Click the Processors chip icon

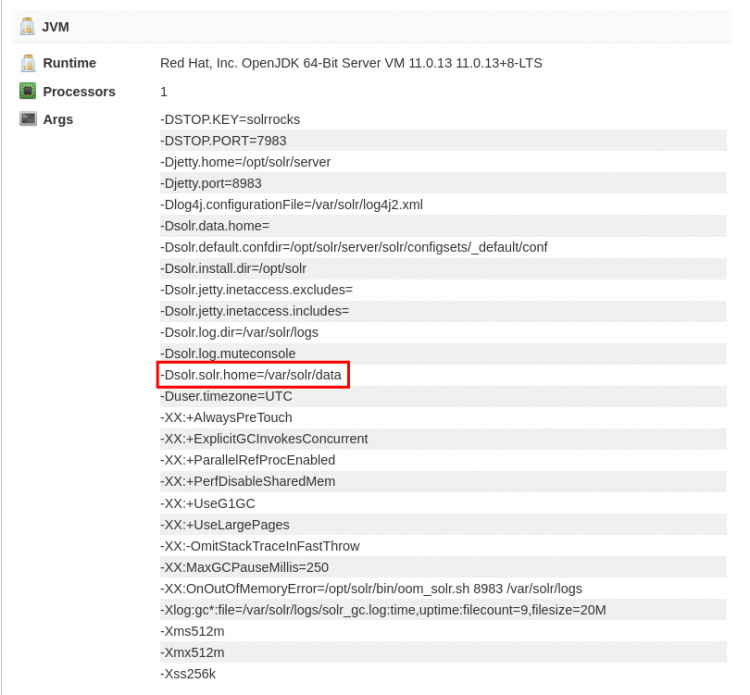pyautogui.click(x=27, y=91)
